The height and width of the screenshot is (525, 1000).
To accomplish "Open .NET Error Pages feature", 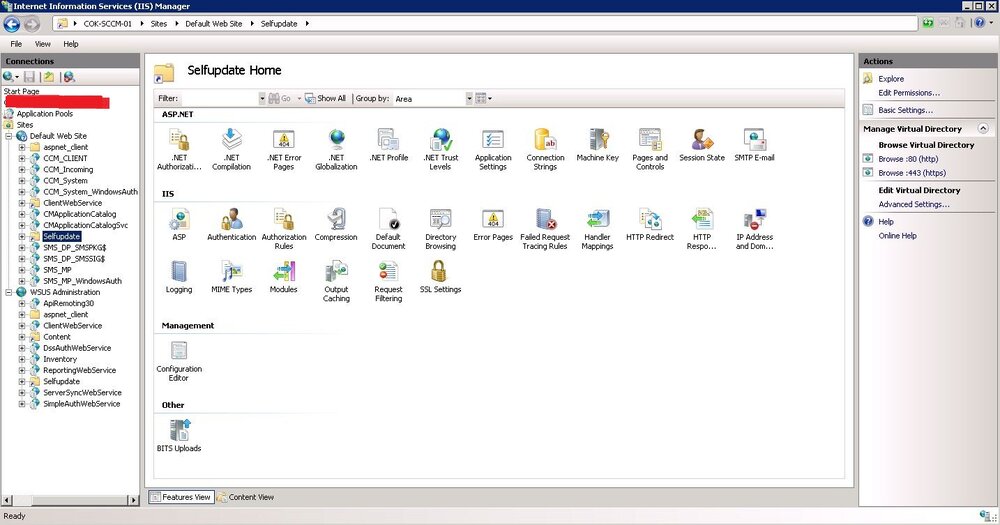I will [284, 149].
